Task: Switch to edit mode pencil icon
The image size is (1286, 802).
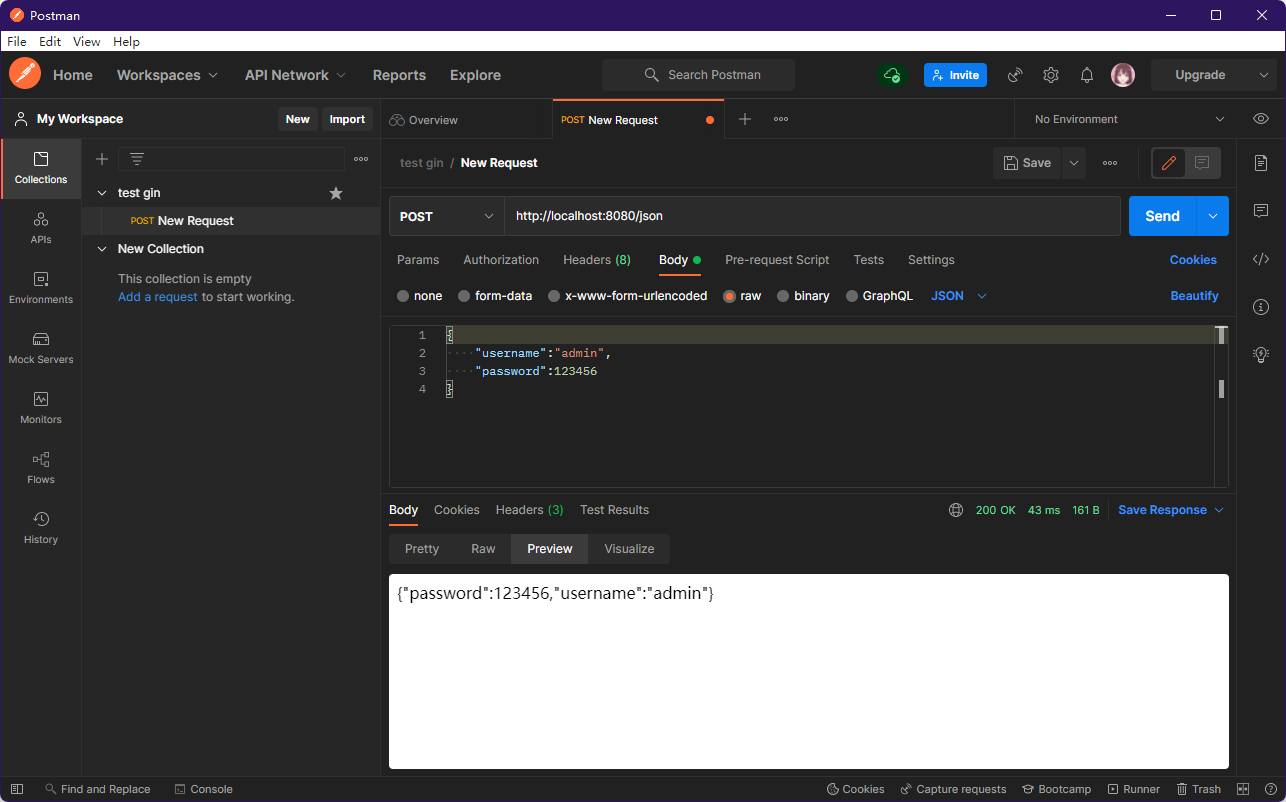Action: [1169, 163]
